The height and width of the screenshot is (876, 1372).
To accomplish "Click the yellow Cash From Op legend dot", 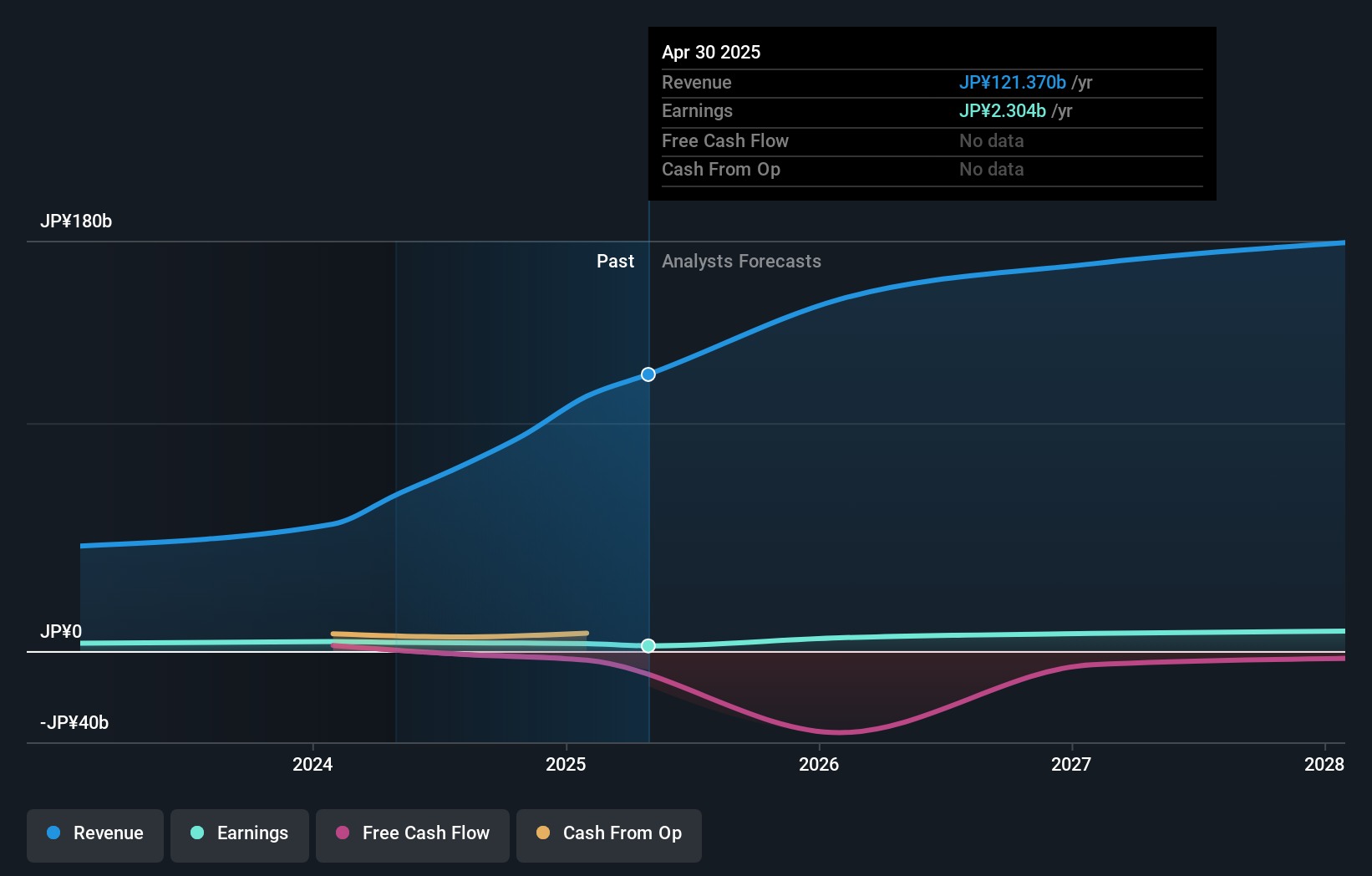I will (x=543, y=834).
